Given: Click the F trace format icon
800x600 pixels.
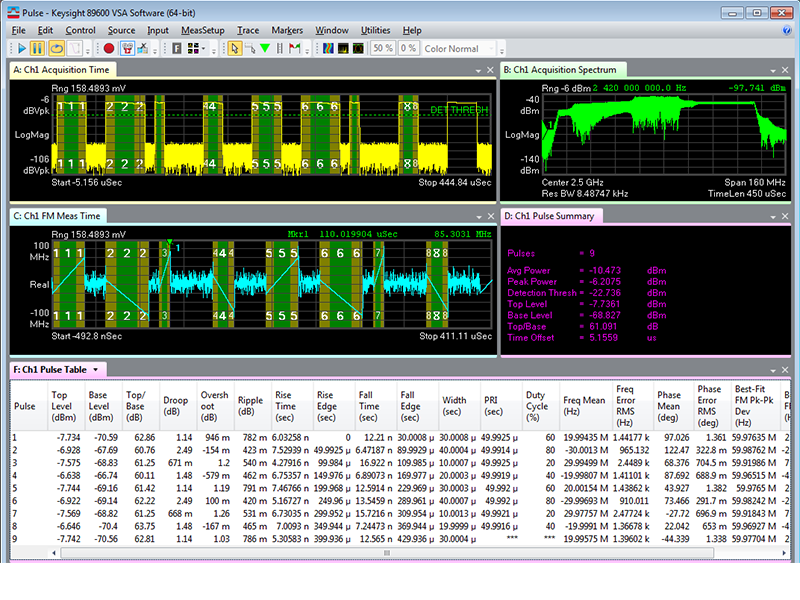Looking at the screenshot, I should (176, 48).
